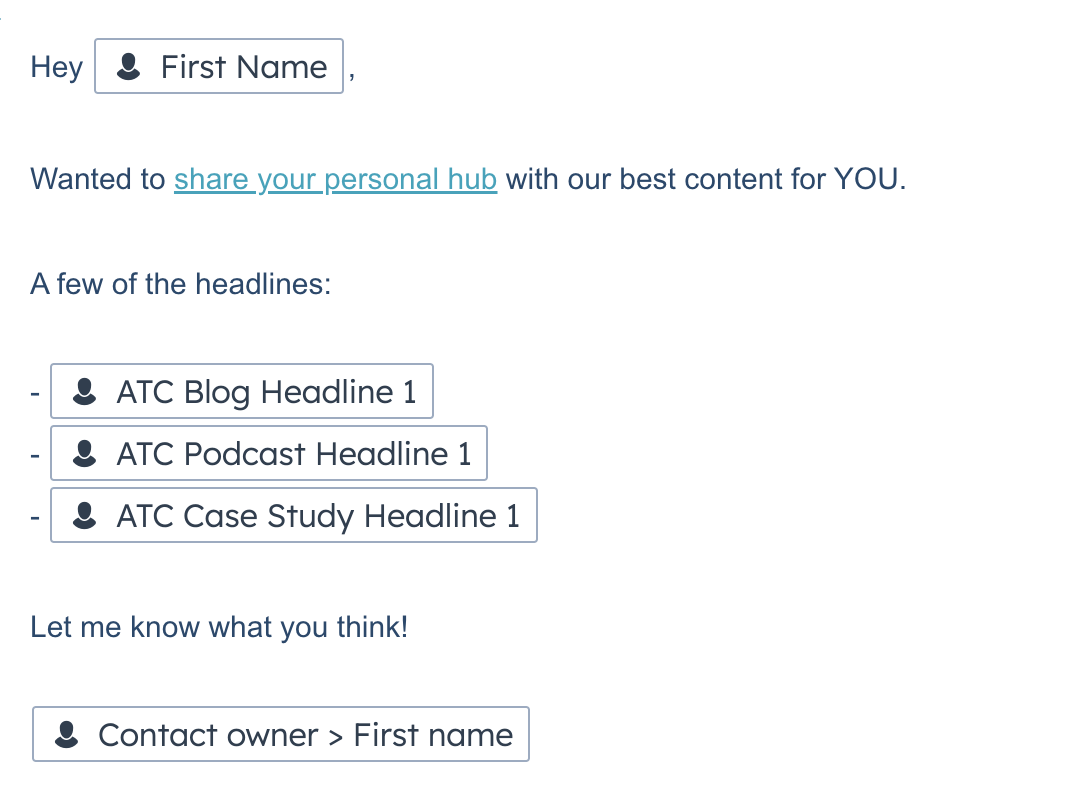Click the person icon in the Contact owner token

tap(66, 734)
